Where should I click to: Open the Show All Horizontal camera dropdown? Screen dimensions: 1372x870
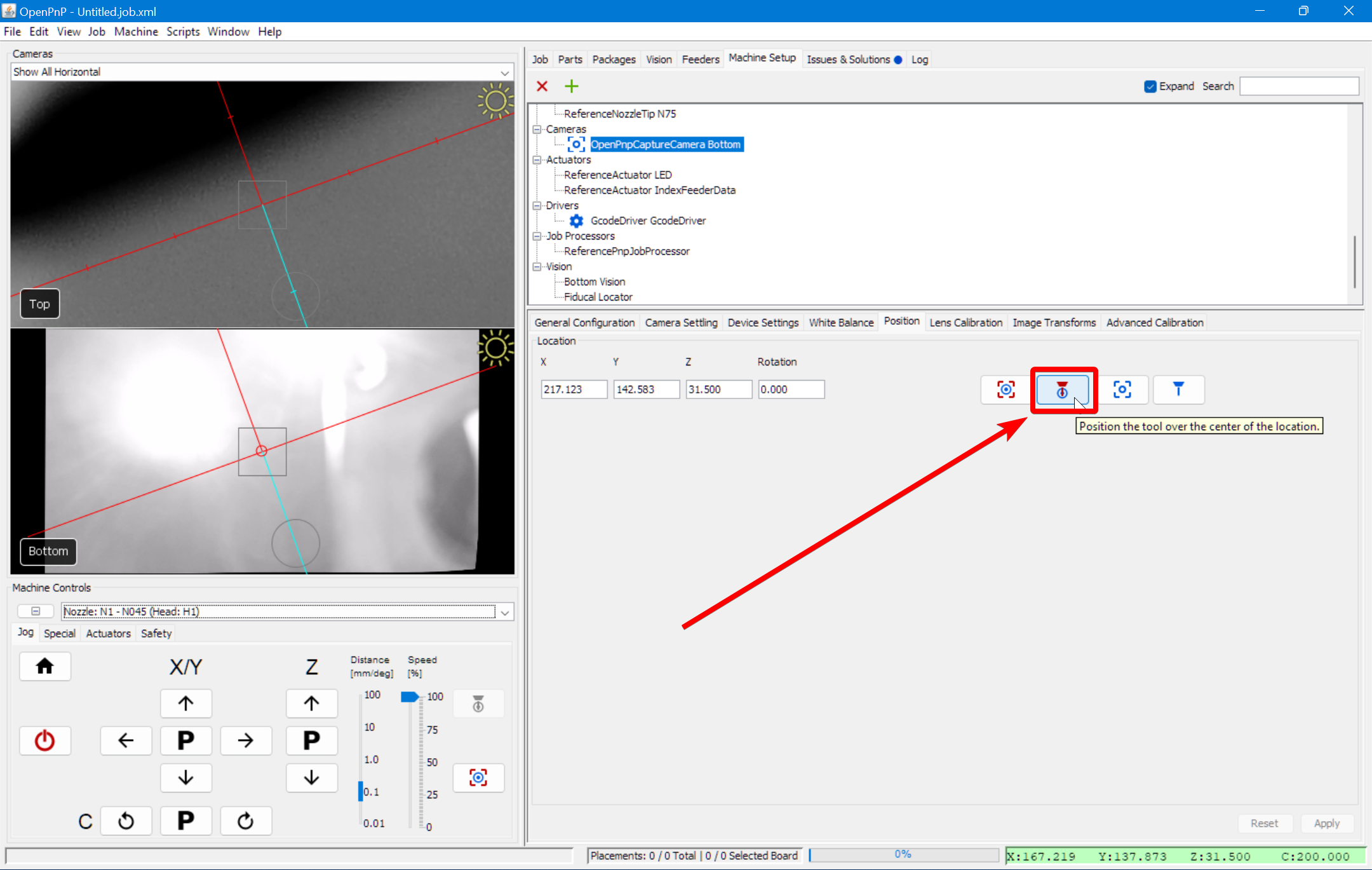[504, 72]
